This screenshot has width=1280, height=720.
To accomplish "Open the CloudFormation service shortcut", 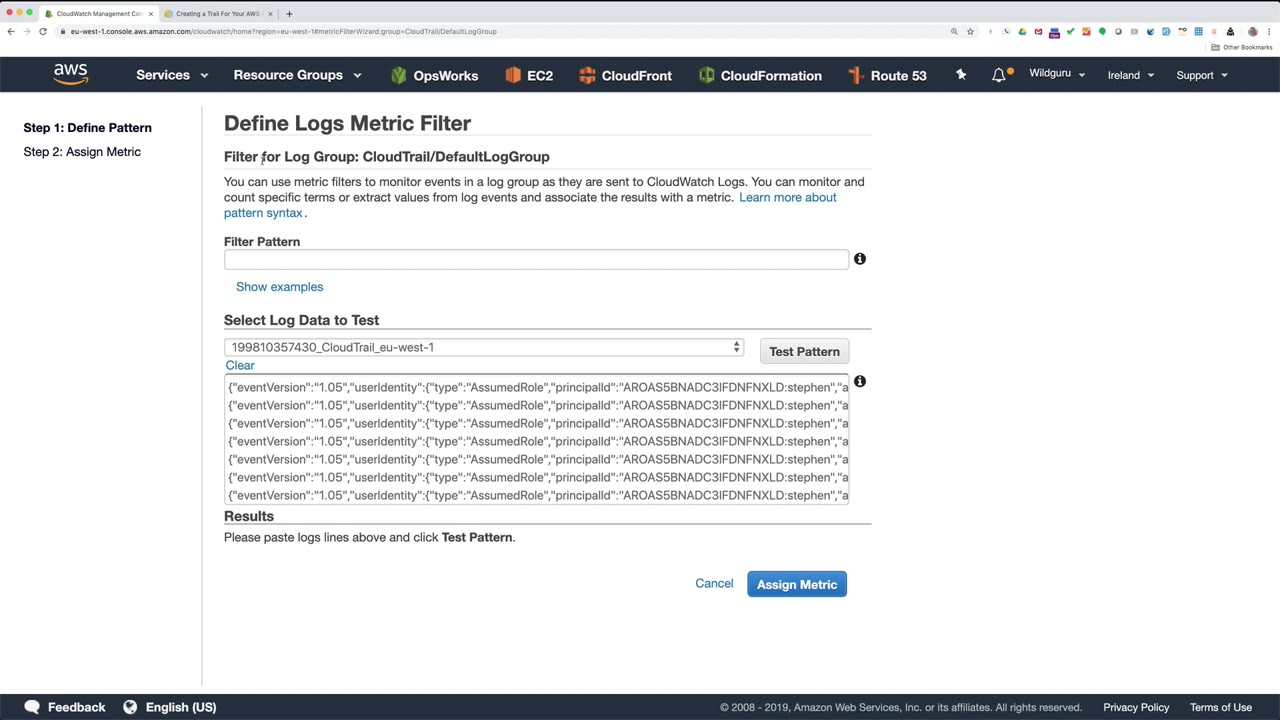I will tap(760, 75).
